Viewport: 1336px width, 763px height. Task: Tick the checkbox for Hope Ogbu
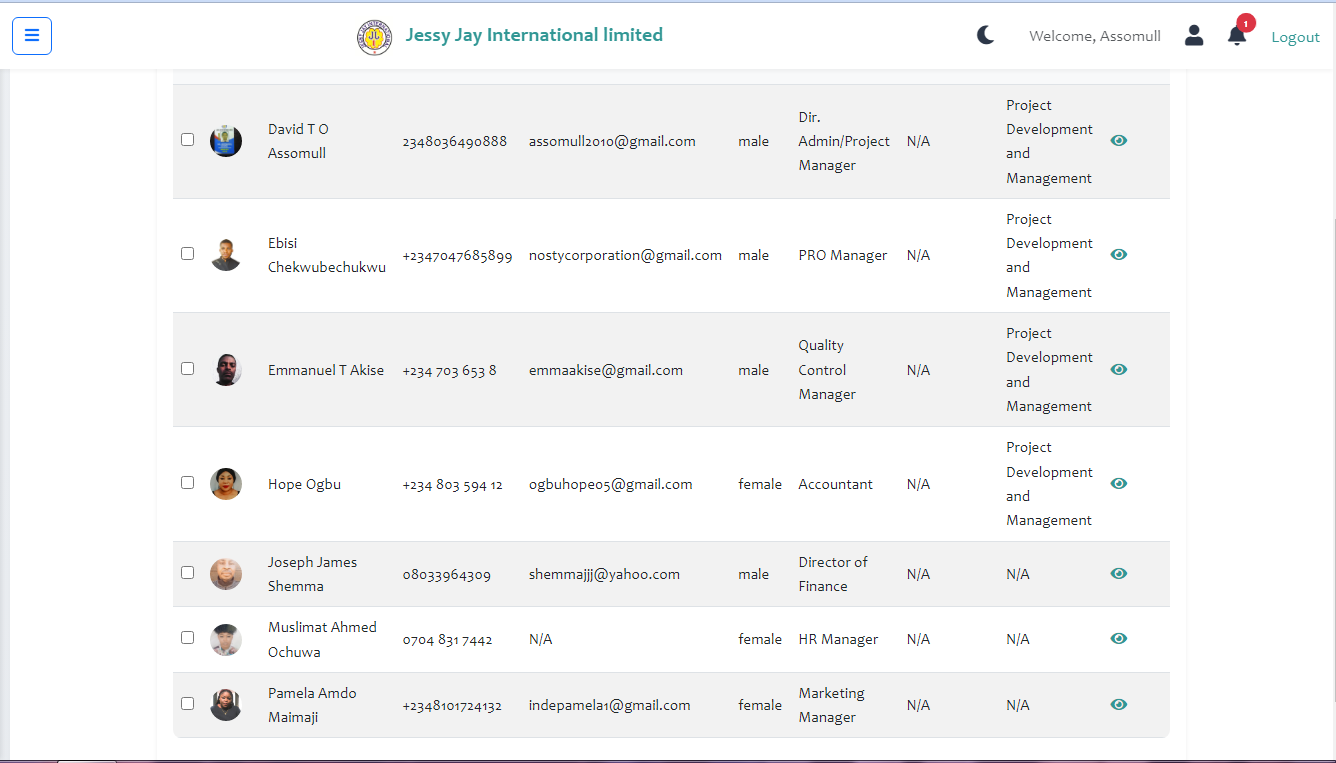(187, 483)
